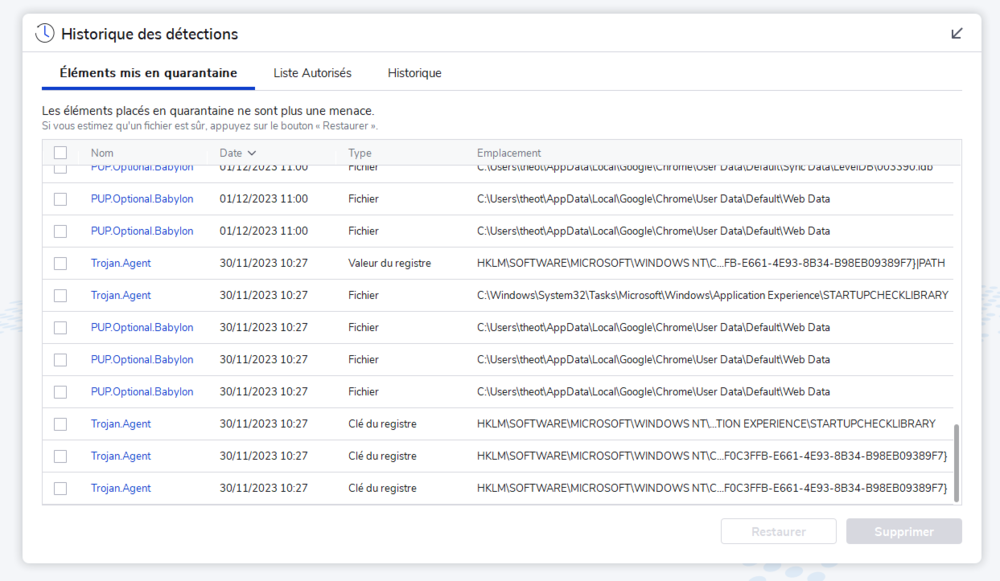
Task: Open the Historique tab
Action: (414, 73)
